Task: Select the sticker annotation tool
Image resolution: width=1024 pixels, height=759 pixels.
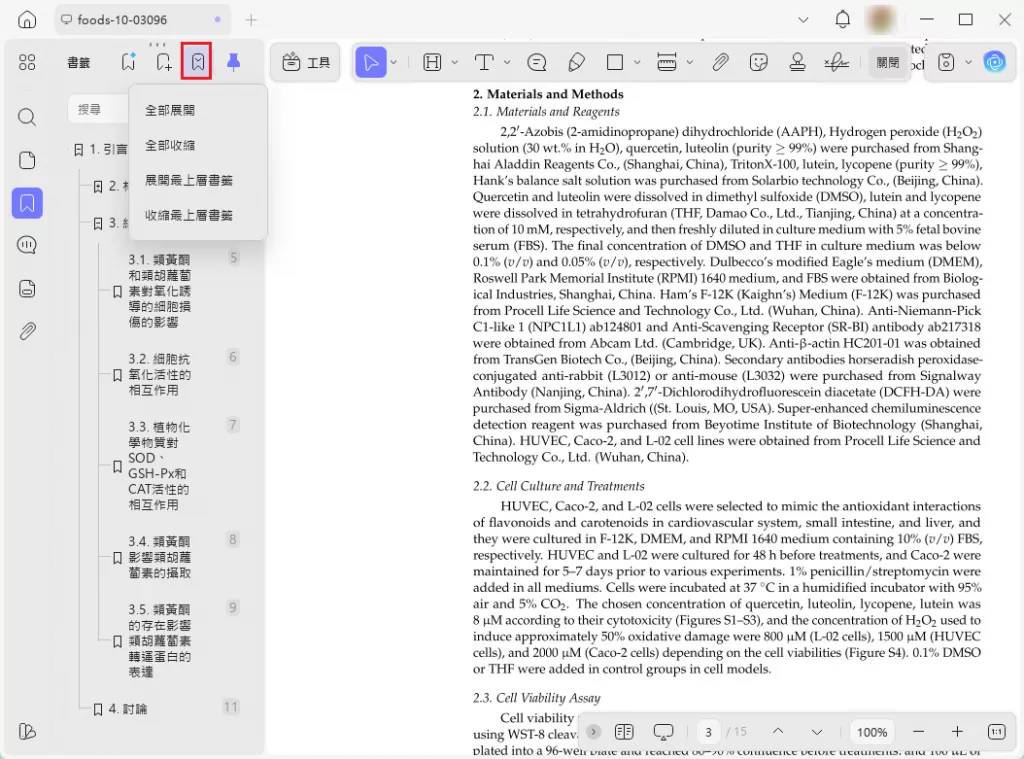Action: point(758,62)
